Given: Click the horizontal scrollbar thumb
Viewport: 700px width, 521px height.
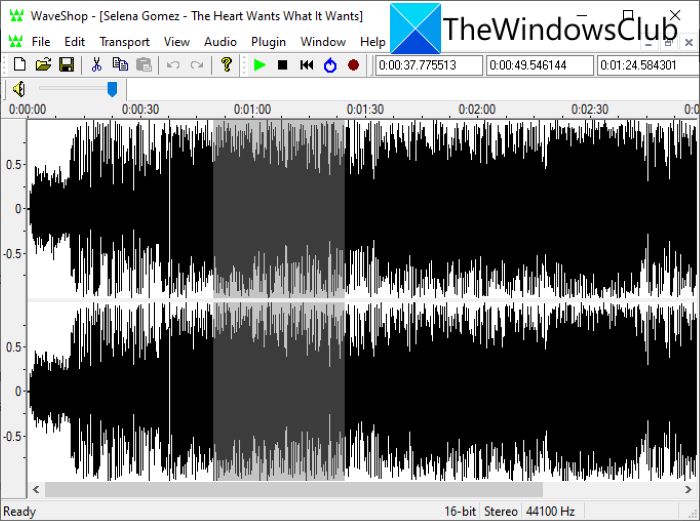Looking at the screenshot, I should point(294,489).
